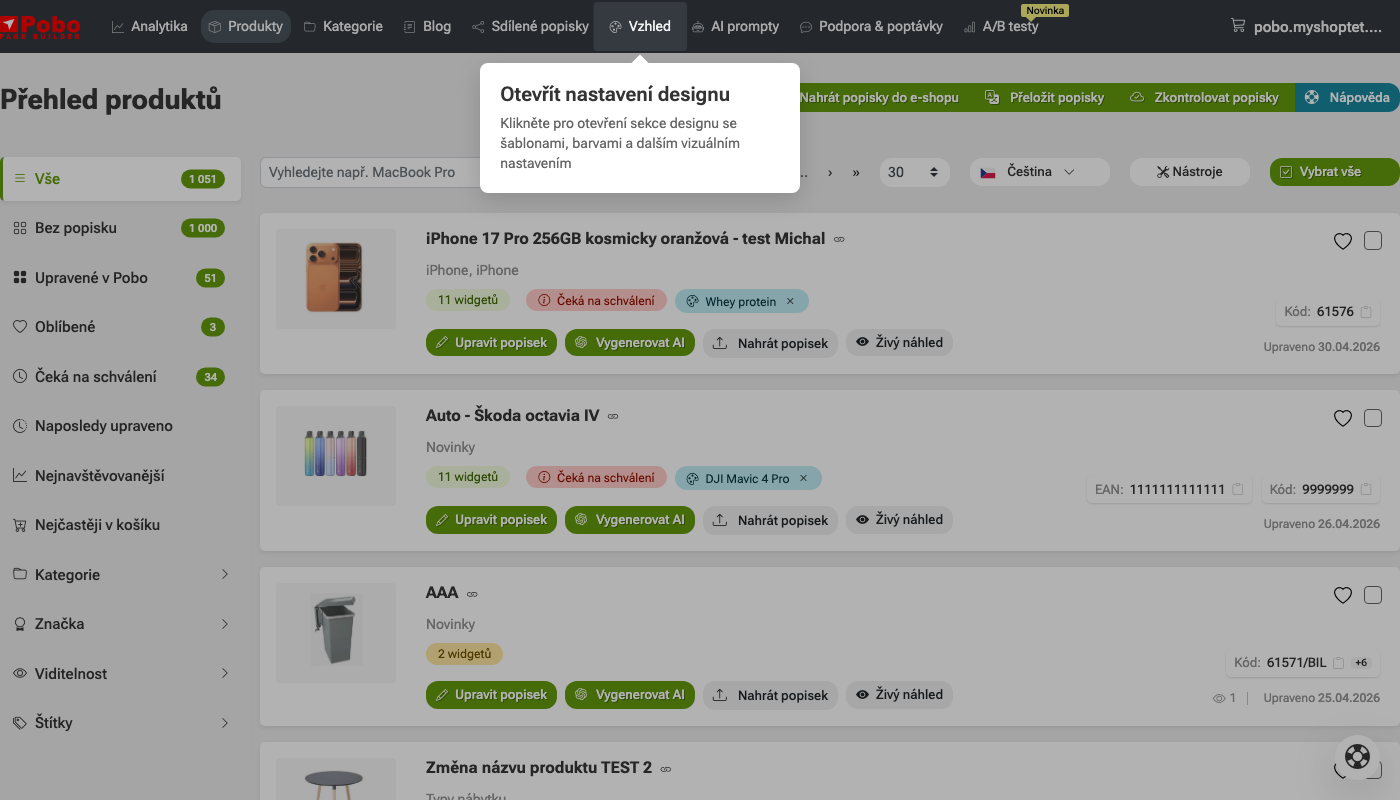Jump to the last page of products

pos(856,172)
